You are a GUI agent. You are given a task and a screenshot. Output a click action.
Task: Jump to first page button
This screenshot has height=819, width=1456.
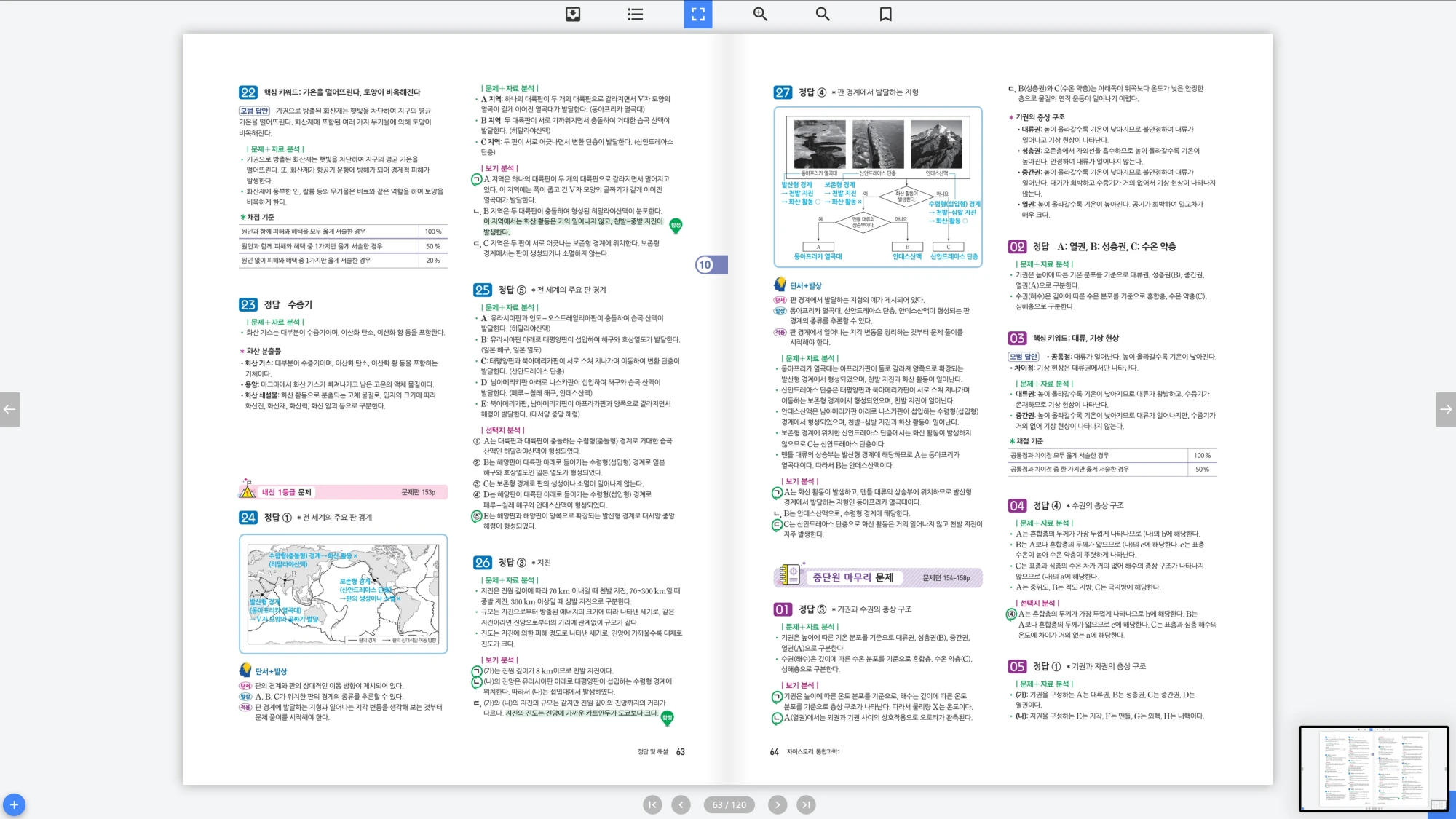coord(652,804)
